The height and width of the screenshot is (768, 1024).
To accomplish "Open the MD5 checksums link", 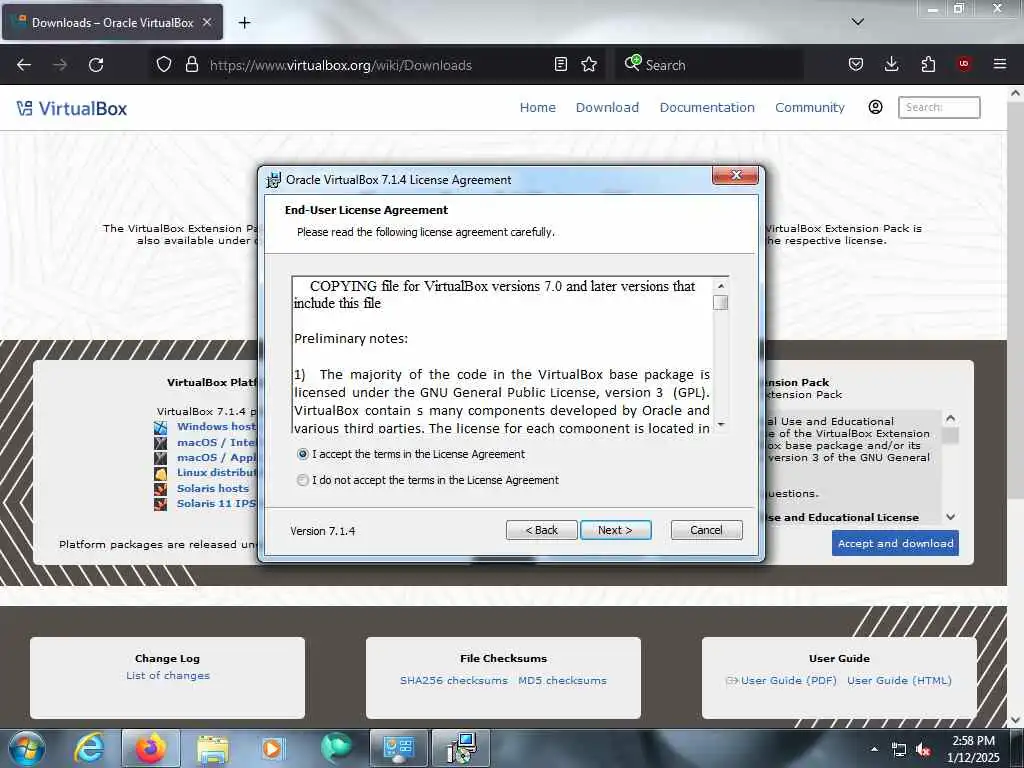I will 562,680.
